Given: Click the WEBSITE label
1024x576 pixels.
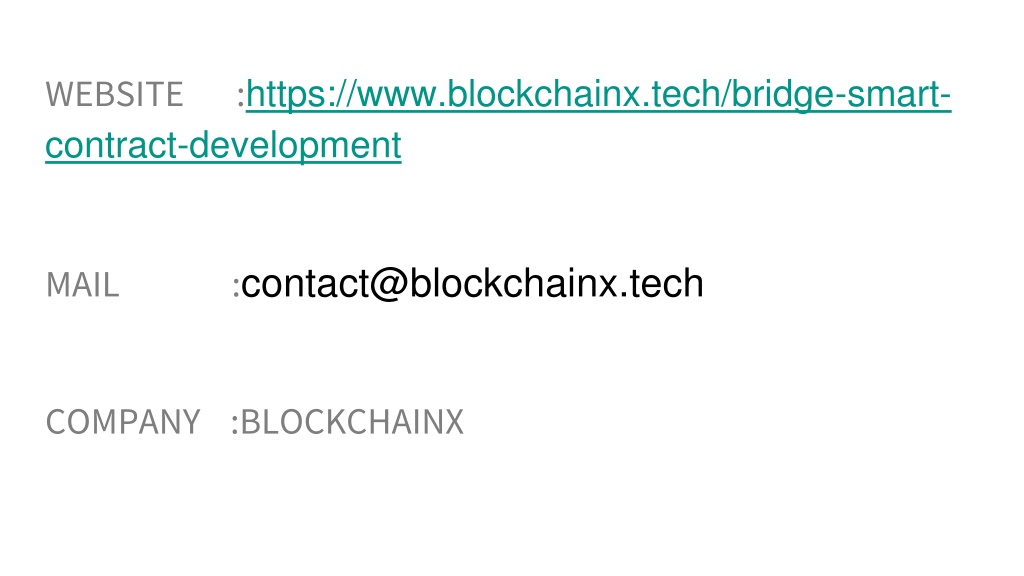Looking at the screenshot, I should point(114,95).
